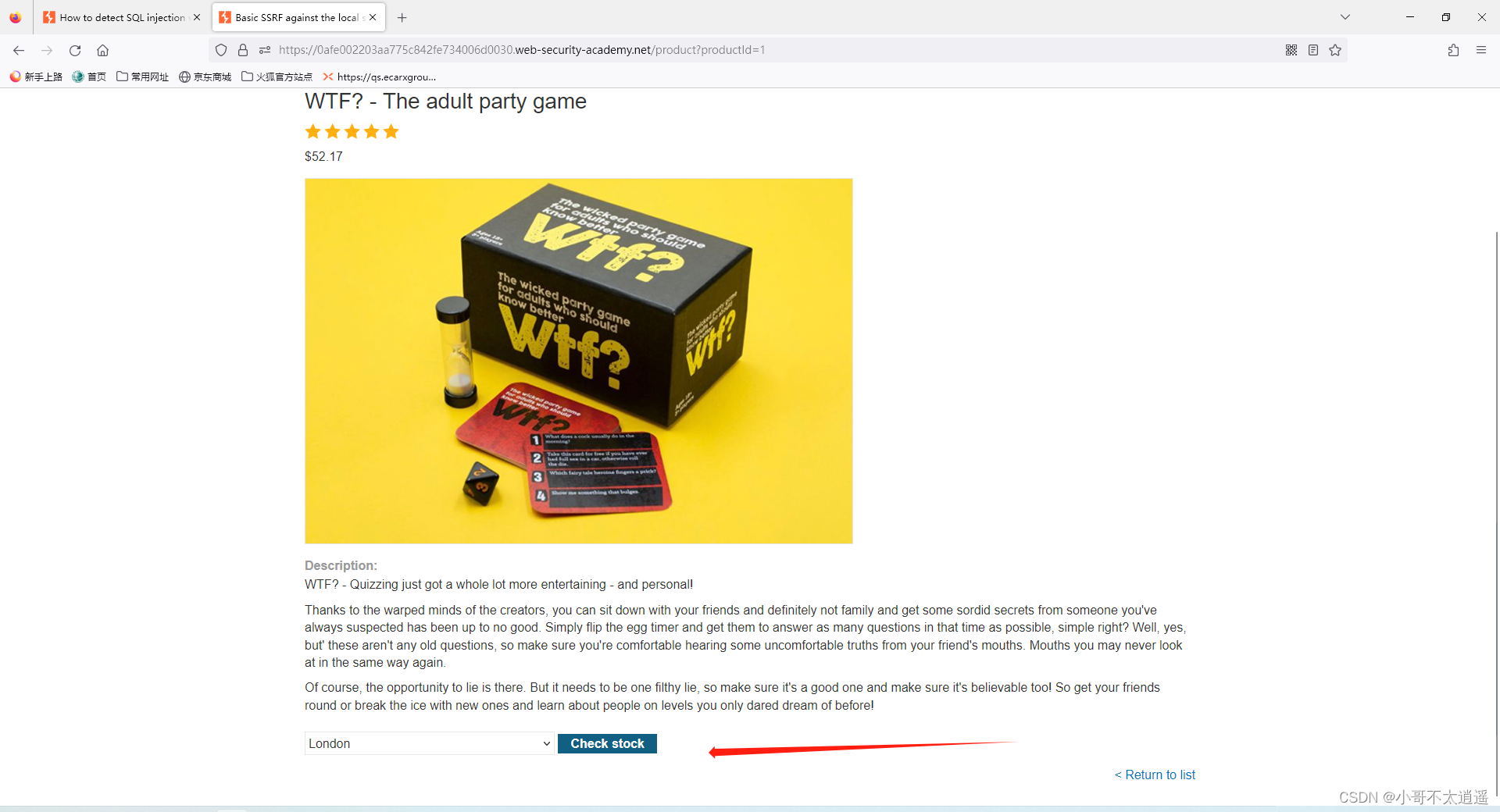Open the list all tabs chevron

click(1345, 17)
